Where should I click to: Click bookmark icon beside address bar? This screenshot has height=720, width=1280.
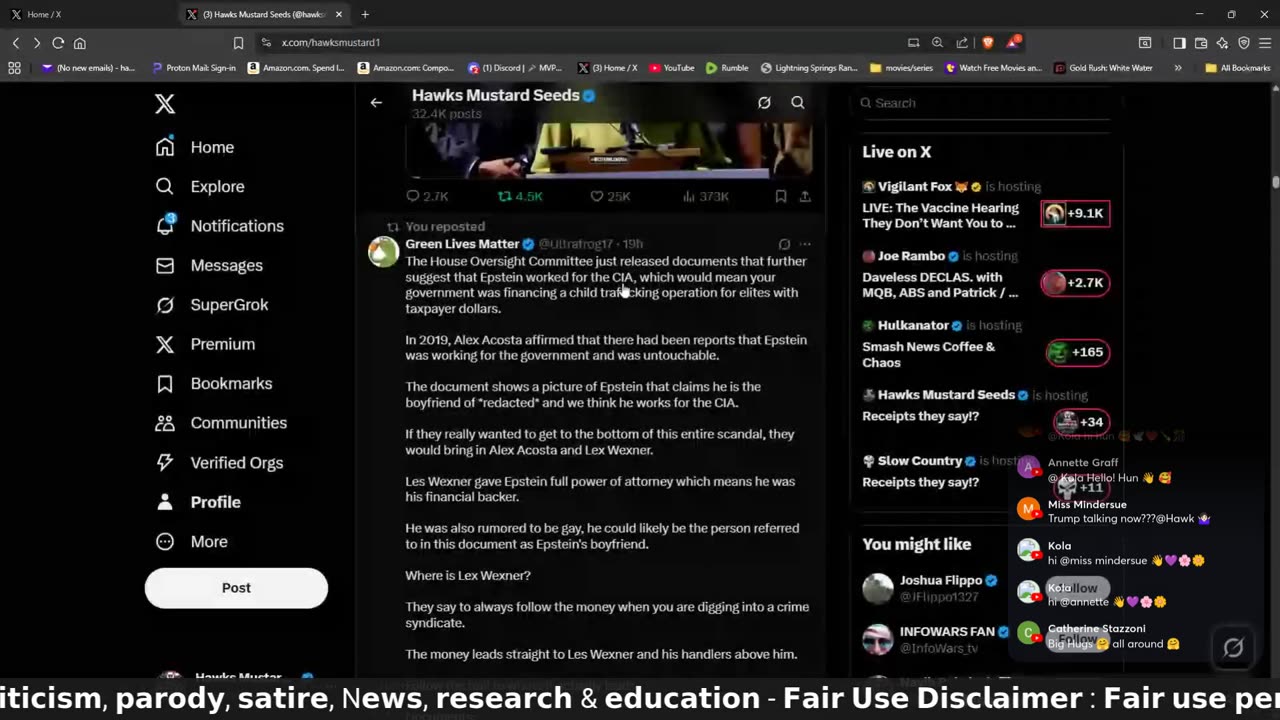click(238, 43)
